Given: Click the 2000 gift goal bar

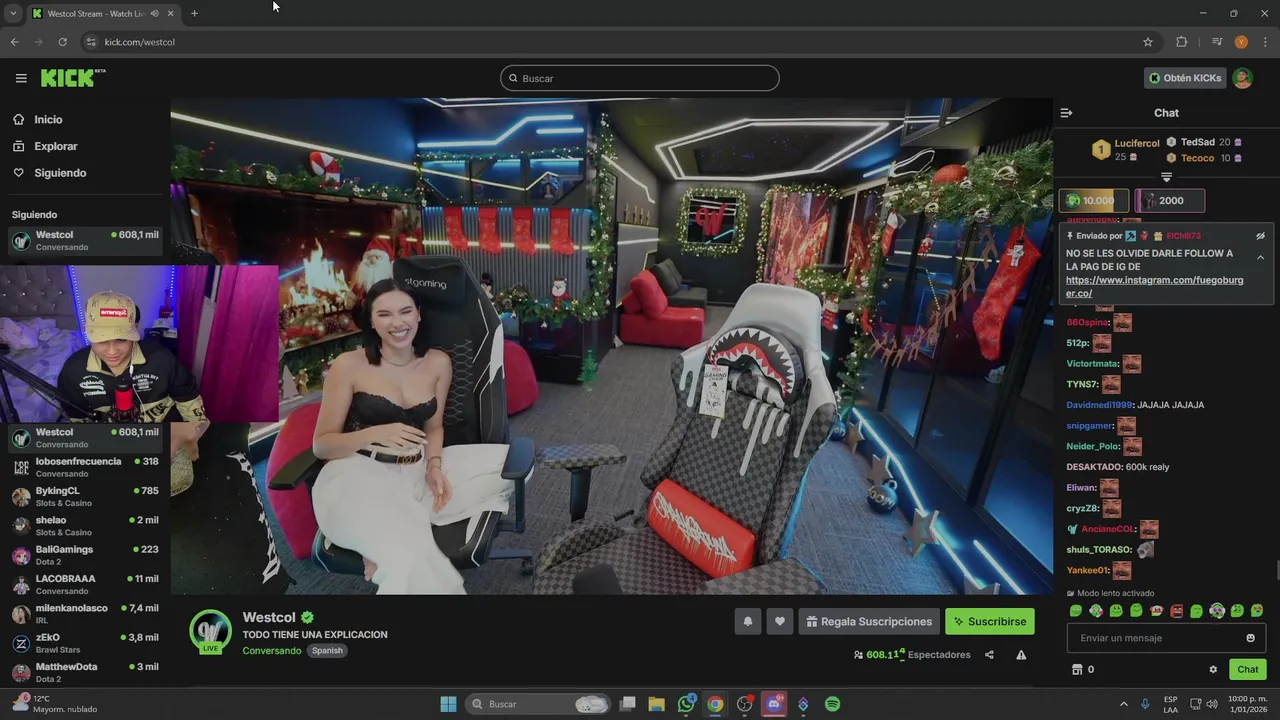Looking at the screenshot, I should pos(1170,201).
